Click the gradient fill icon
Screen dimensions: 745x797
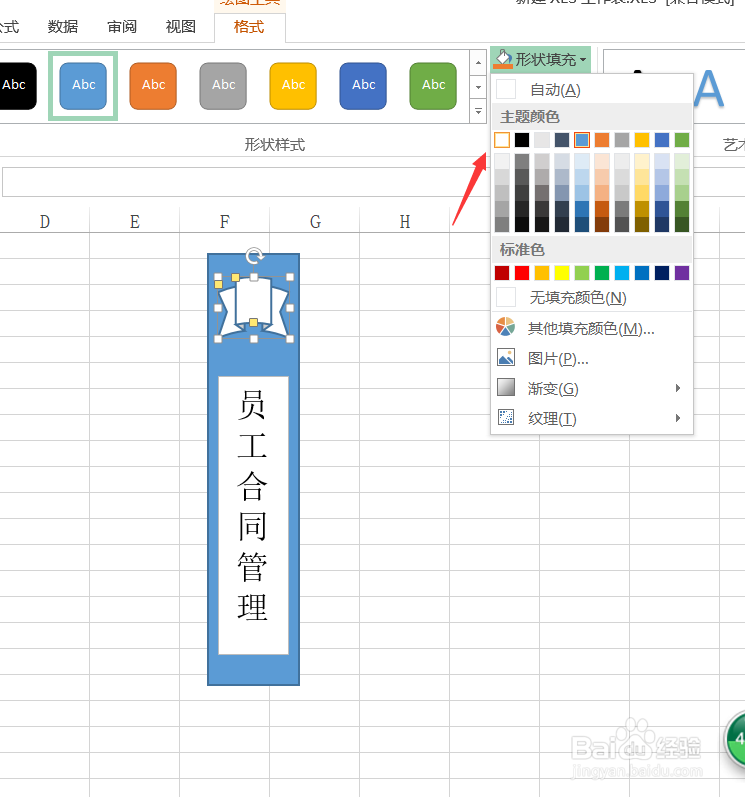[506, 387]
